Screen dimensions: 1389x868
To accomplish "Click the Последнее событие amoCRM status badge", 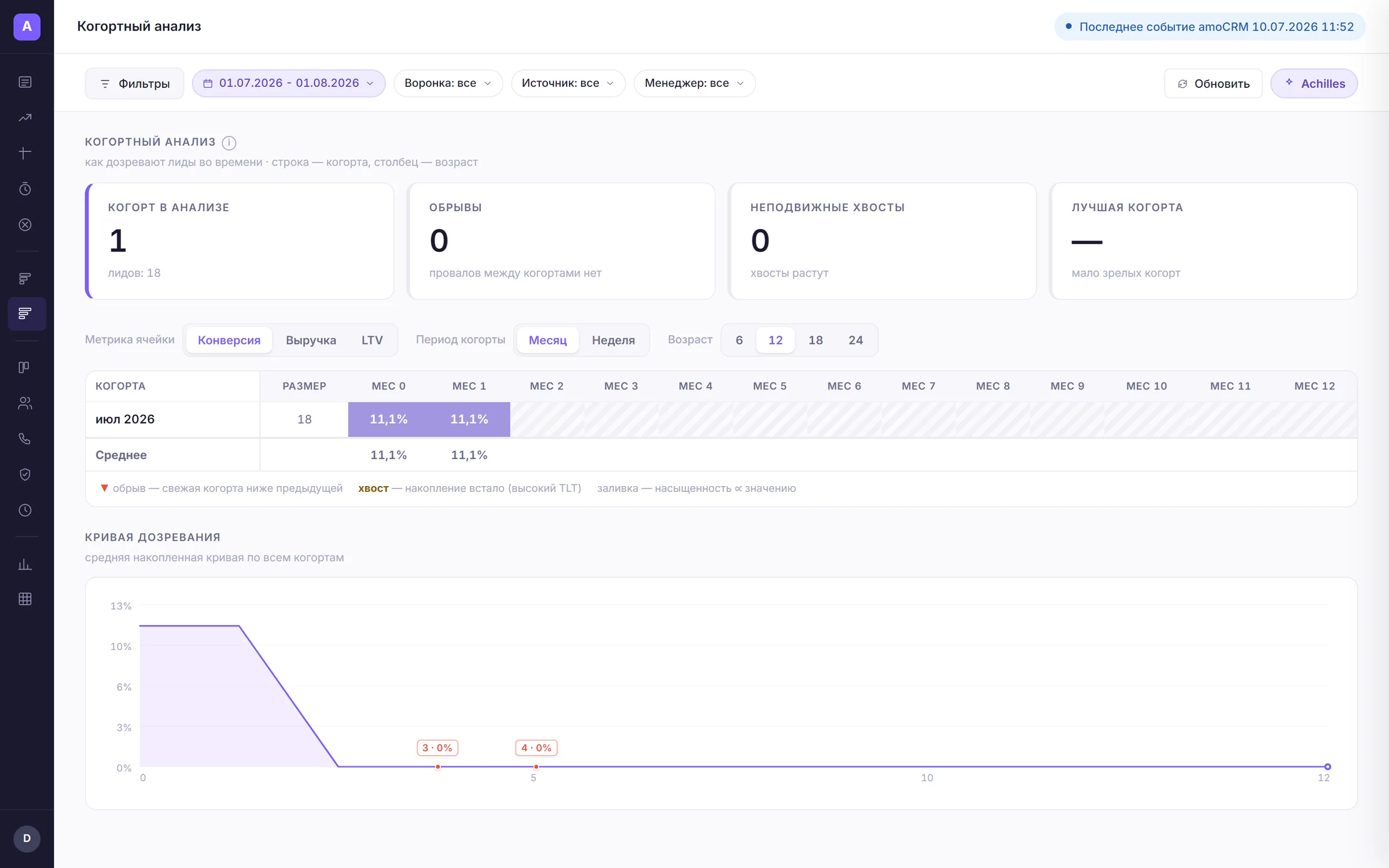I will pyautogui.click(x=1210, y=27).
